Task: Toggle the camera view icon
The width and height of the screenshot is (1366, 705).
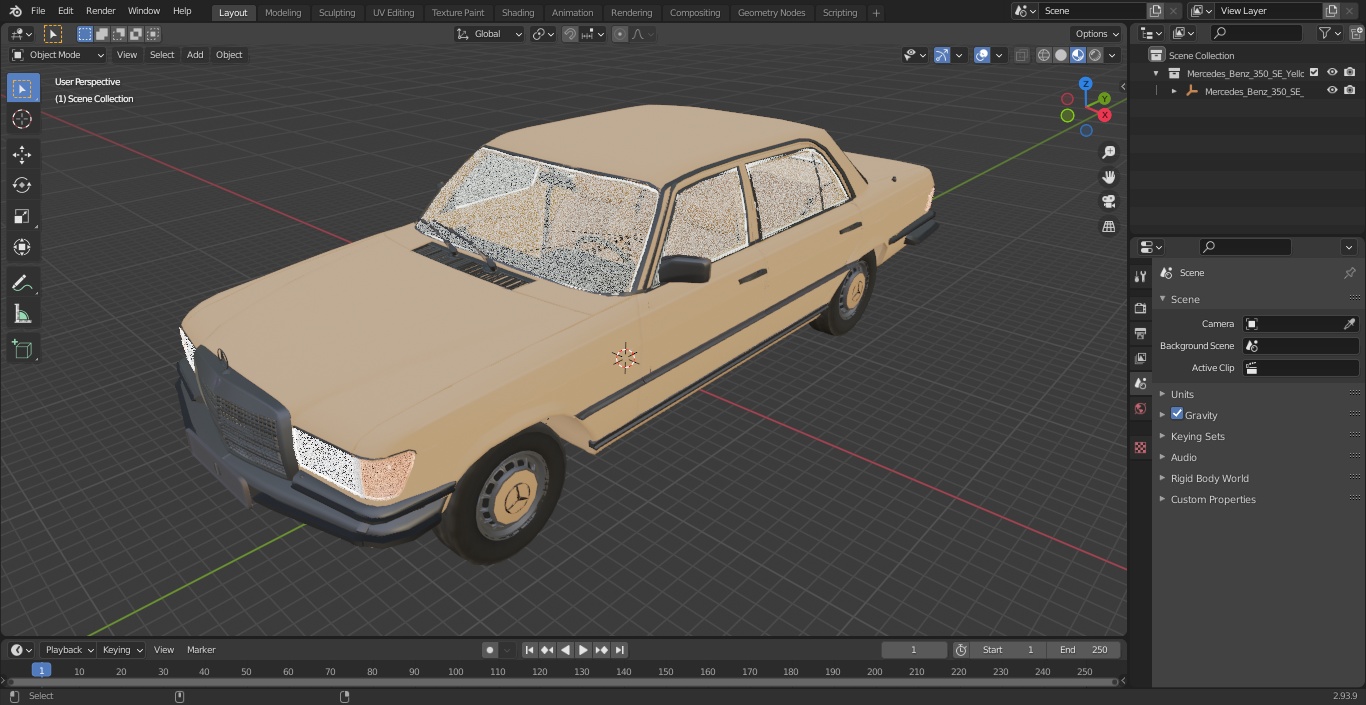Action: pos(1109,202)
